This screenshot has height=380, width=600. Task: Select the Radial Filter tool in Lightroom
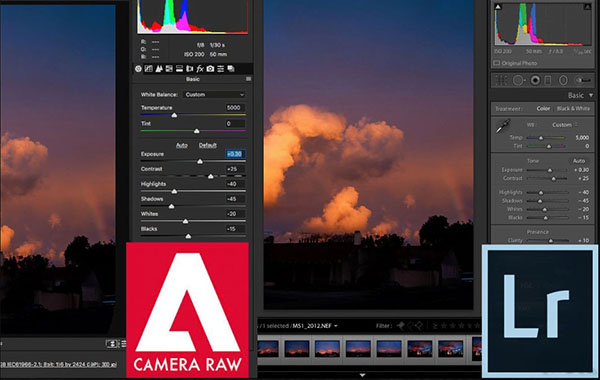click(x=563, y=80)
